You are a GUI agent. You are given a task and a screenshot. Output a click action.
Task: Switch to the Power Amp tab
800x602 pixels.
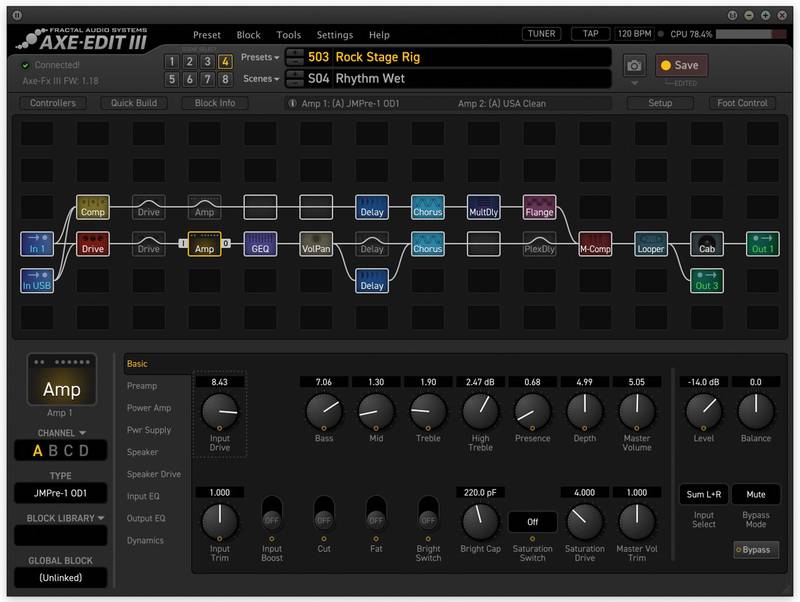coord(149,408)
